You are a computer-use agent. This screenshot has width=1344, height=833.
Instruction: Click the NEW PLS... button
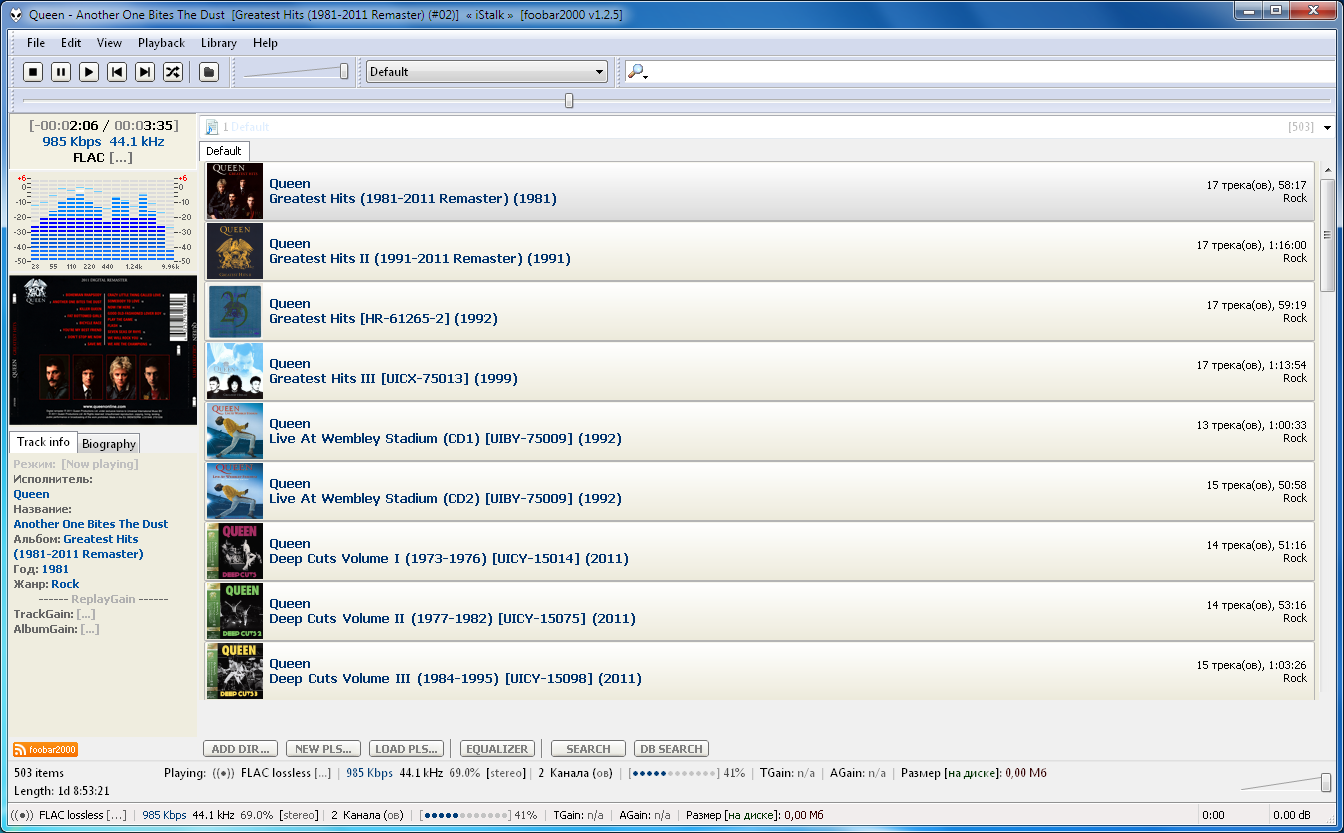(x=323, y=749)
